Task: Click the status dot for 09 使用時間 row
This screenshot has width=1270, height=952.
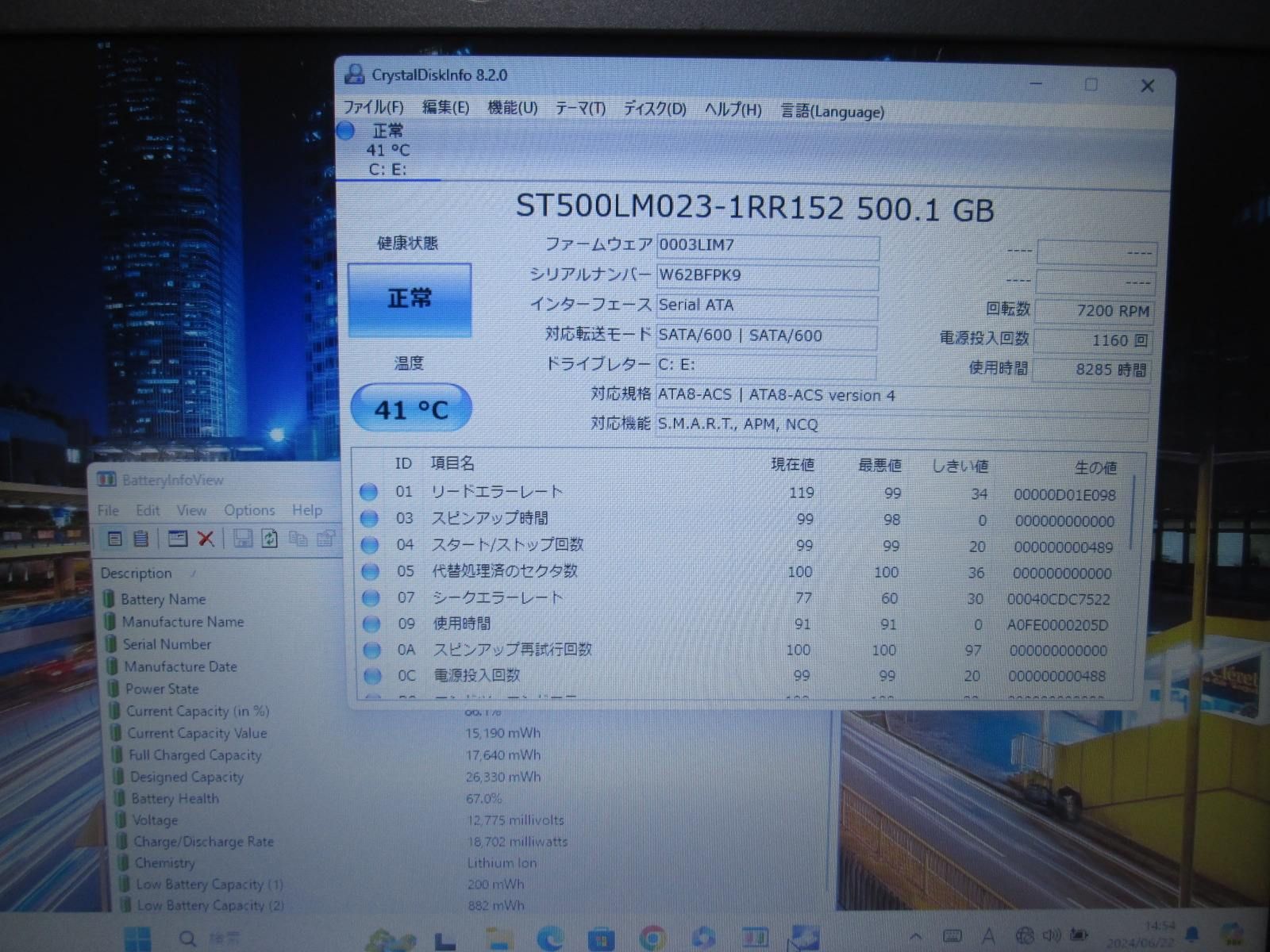Action: 371,624
